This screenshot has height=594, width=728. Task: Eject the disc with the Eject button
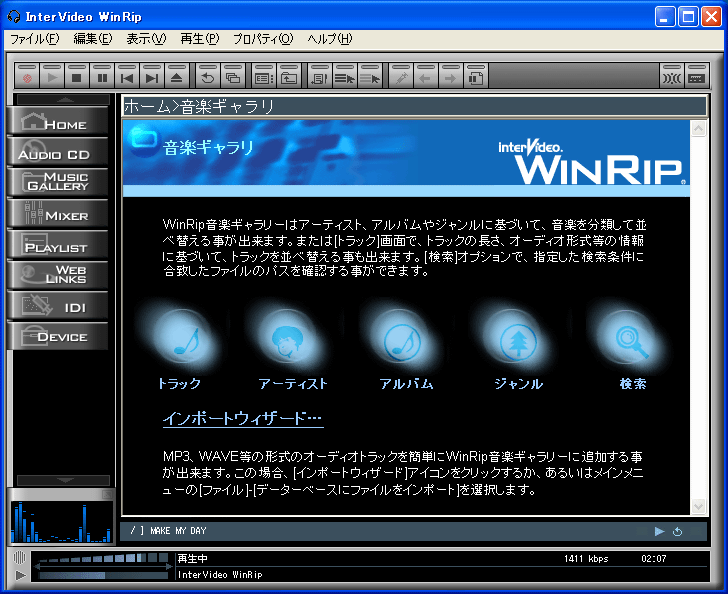(176, 76)
